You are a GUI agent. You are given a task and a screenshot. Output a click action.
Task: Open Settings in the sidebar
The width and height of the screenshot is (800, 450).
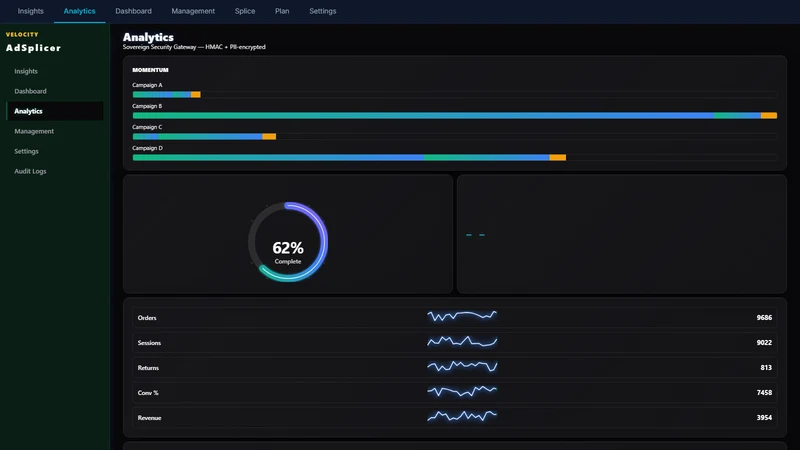55,151
